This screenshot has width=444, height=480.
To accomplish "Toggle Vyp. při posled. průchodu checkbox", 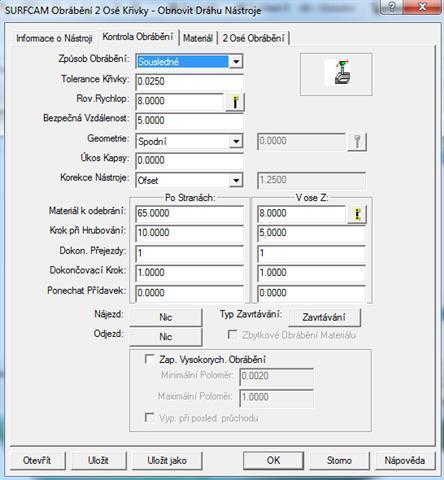I will [x=149, y=417].
